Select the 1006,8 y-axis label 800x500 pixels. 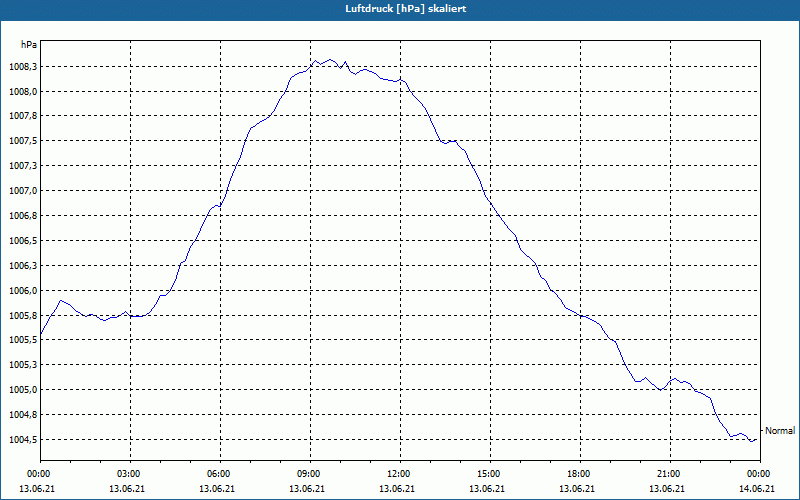coord(23,216)
